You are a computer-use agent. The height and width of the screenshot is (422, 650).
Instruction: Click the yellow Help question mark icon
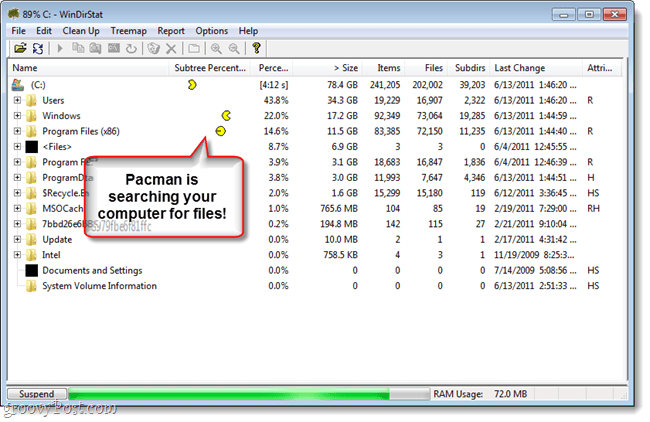coord(256,48)
